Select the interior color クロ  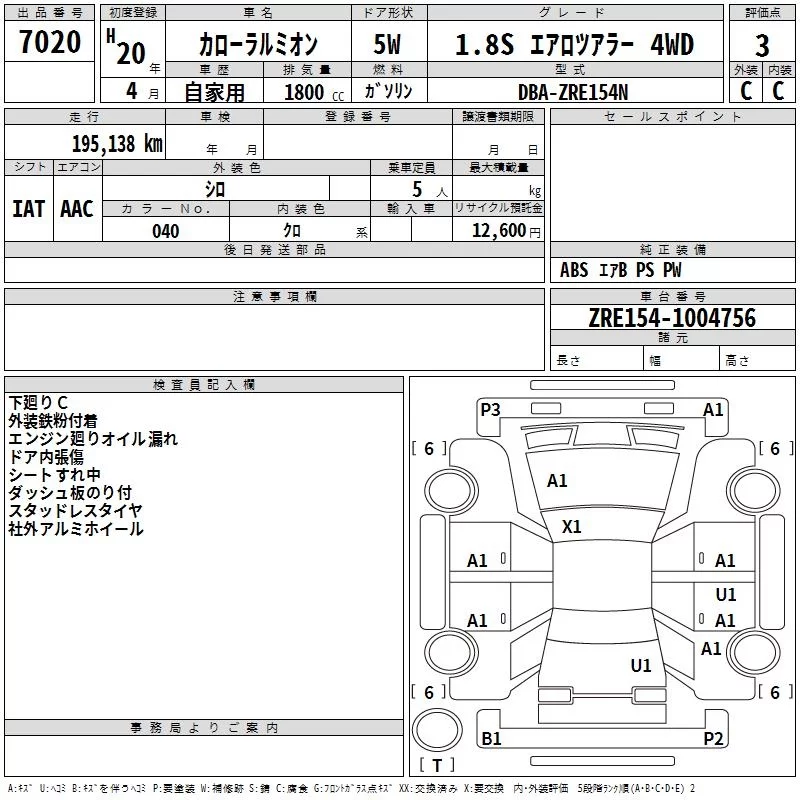pos(292,230)
